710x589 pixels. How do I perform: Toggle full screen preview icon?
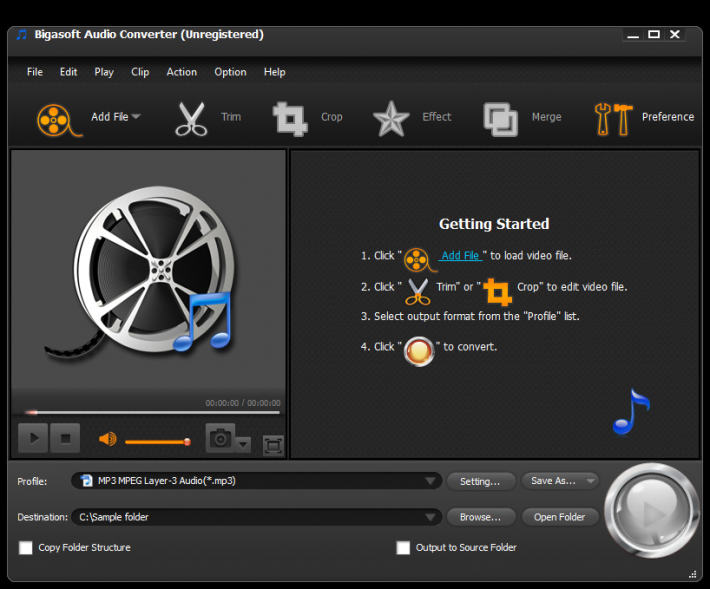click(273, 445)
